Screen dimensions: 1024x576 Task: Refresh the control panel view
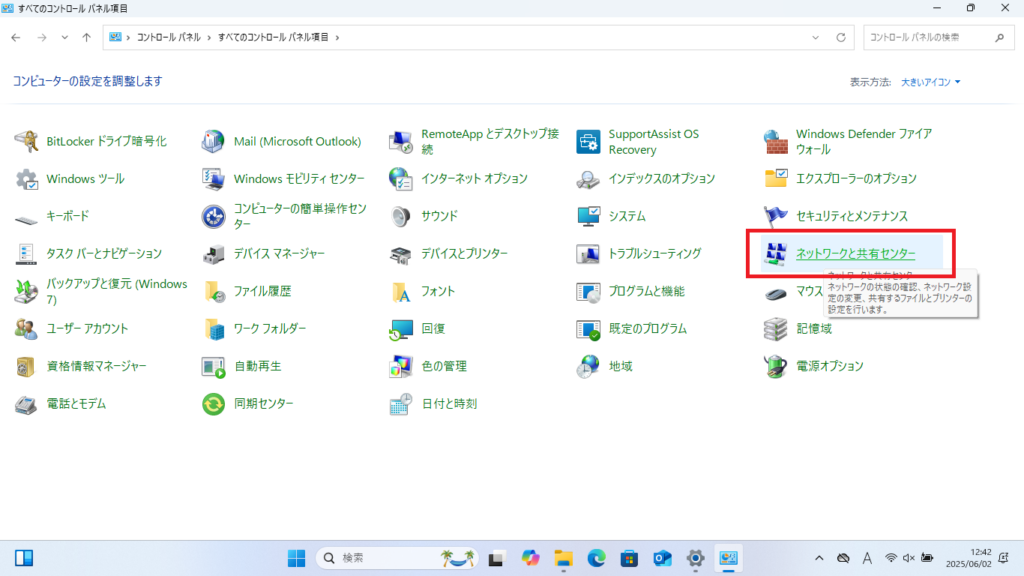click(840, 37)
